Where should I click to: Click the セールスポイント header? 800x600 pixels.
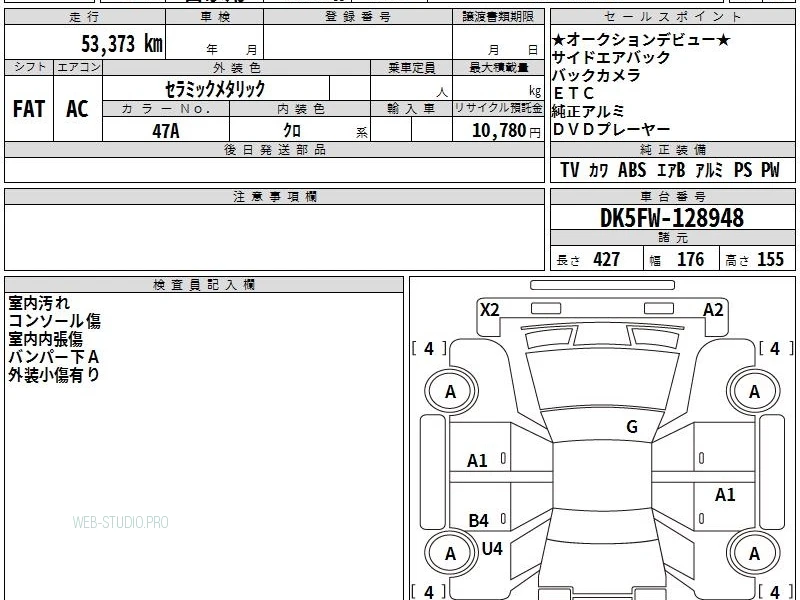coord(673,17)
